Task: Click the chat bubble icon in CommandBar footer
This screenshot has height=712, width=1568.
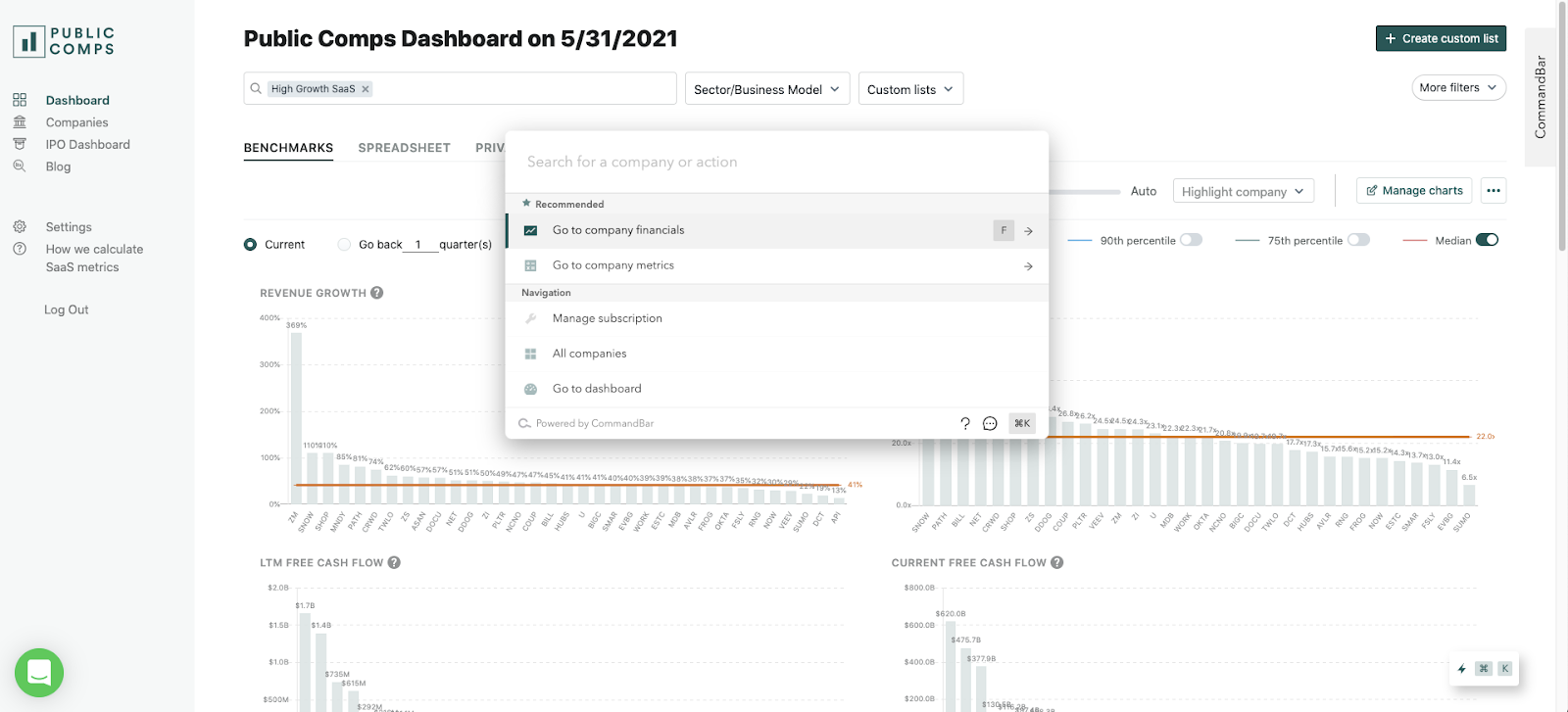Action: [x=990, y=423]
